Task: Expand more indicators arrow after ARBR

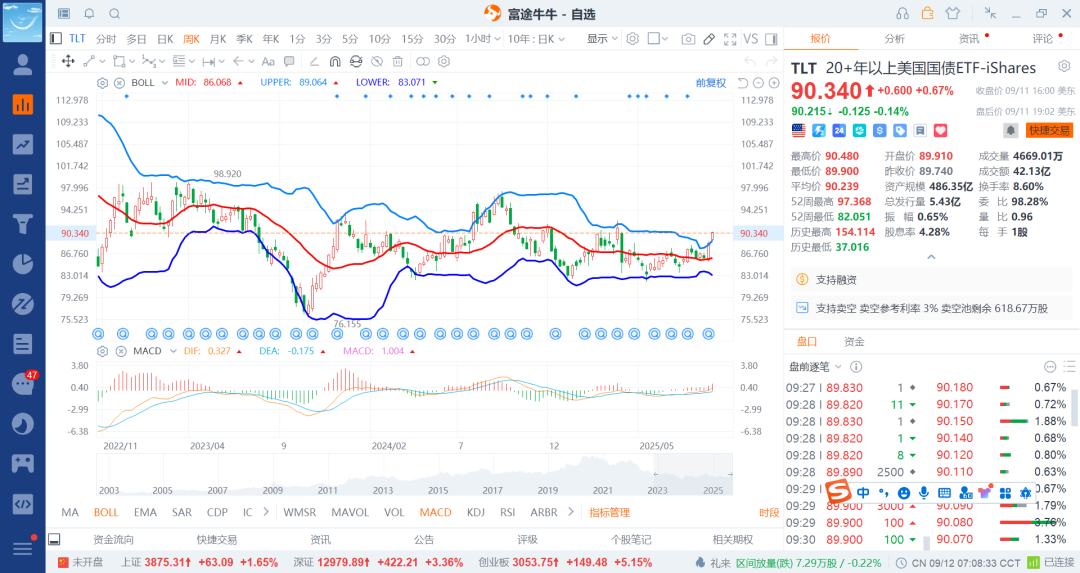Action: (570, 512)
